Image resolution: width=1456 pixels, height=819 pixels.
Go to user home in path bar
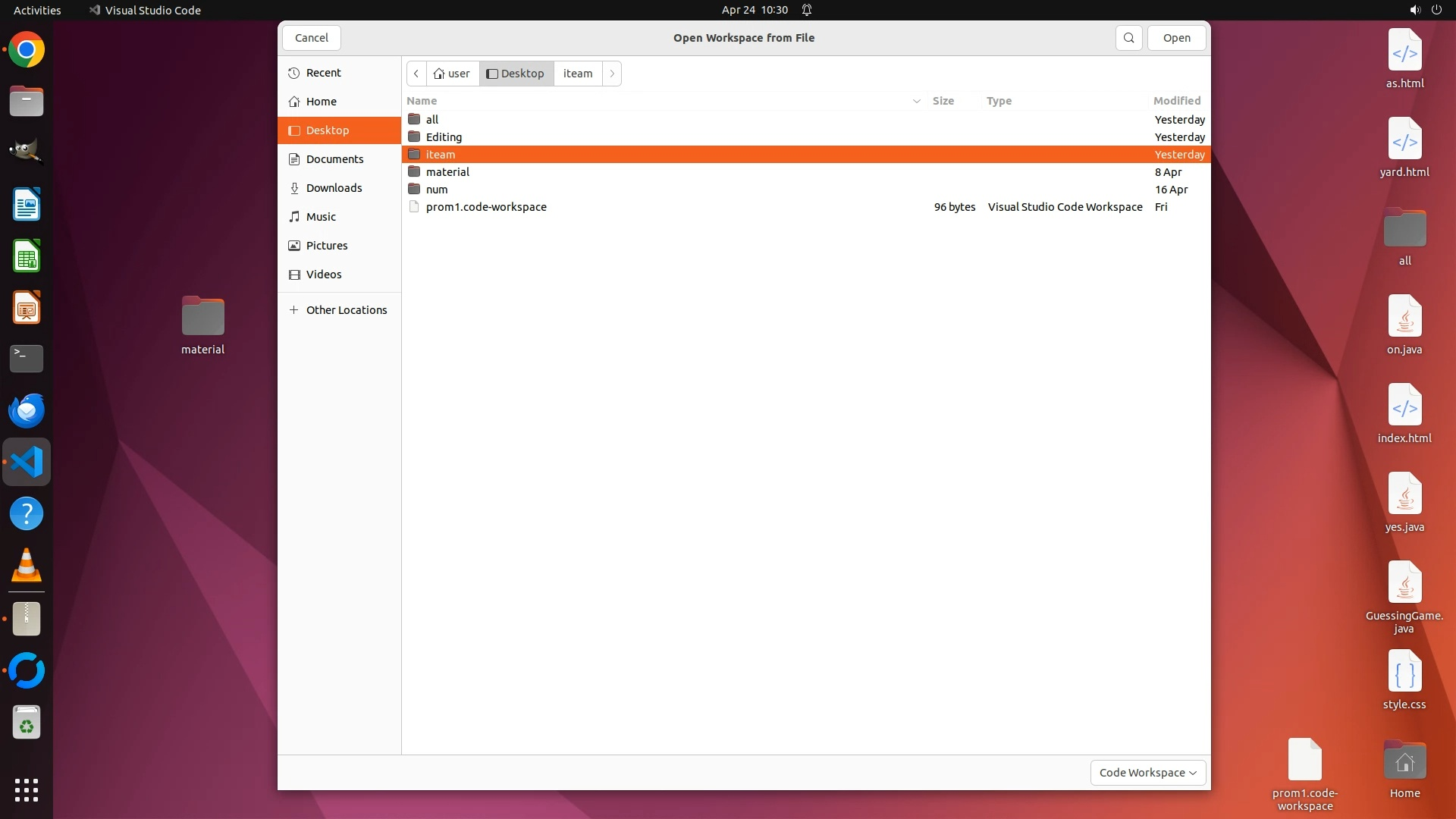point(452,74)
